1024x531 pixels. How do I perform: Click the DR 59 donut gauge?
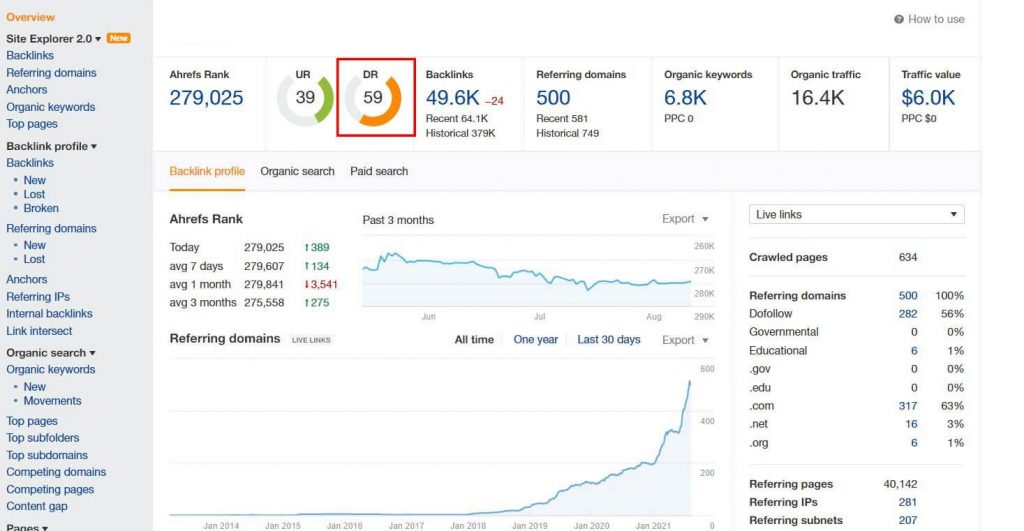[373, 98]
